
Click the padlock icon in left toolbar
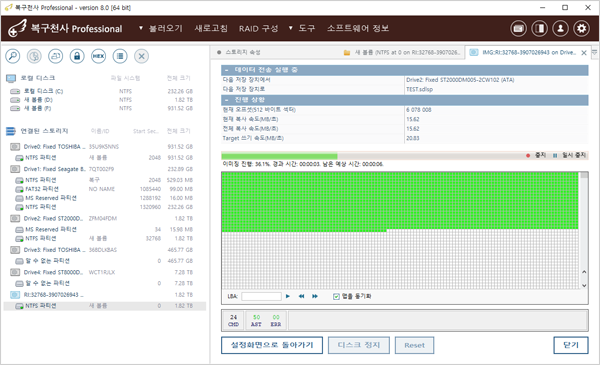tap(77, 56)
